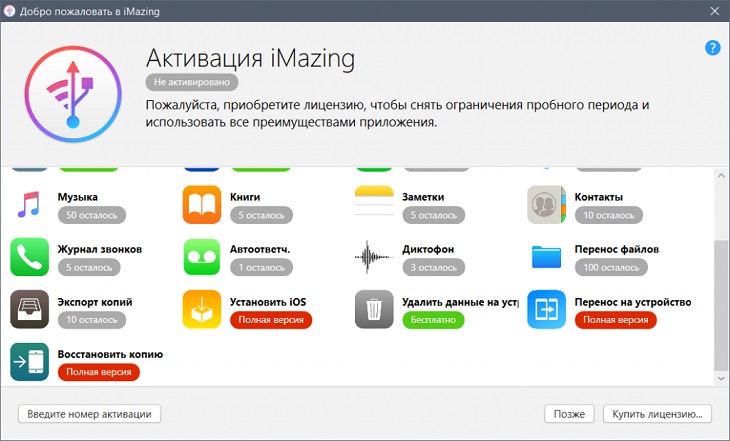Select the Voicemail icon
The image size is (730, 441).
[x=202, y=257]
